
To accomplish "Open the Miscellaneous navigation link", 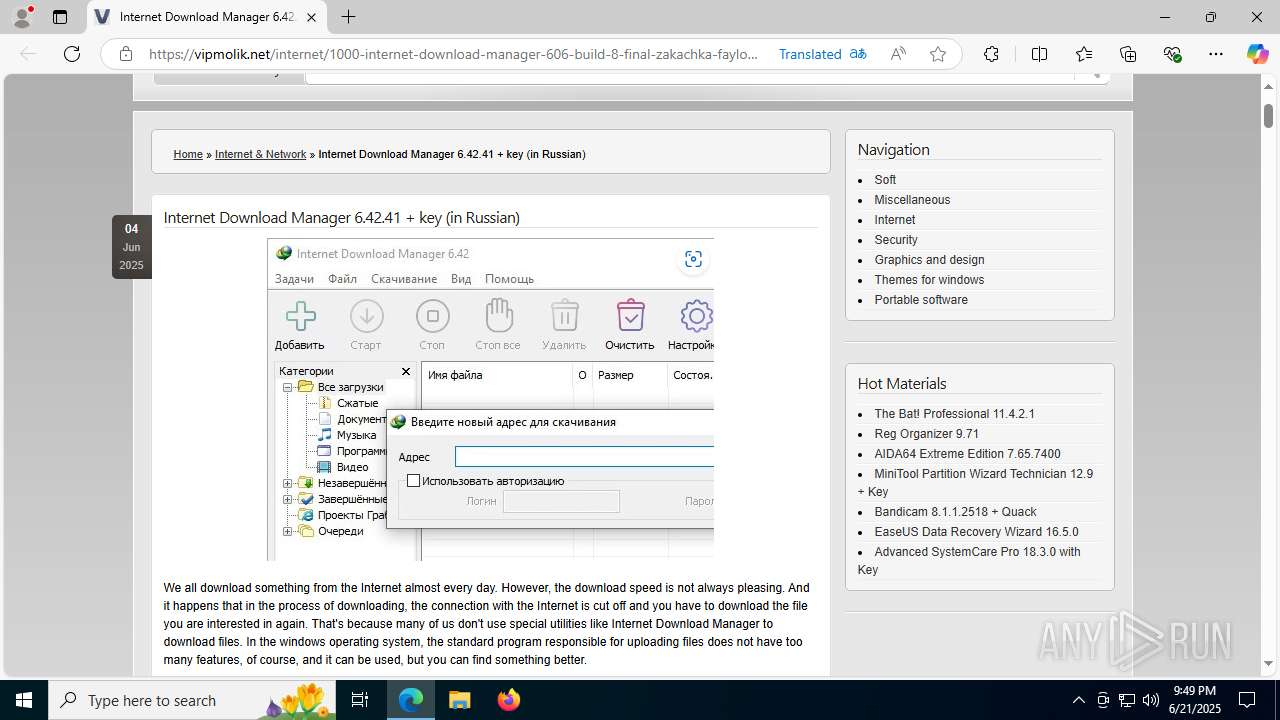I will pos(912,200).
